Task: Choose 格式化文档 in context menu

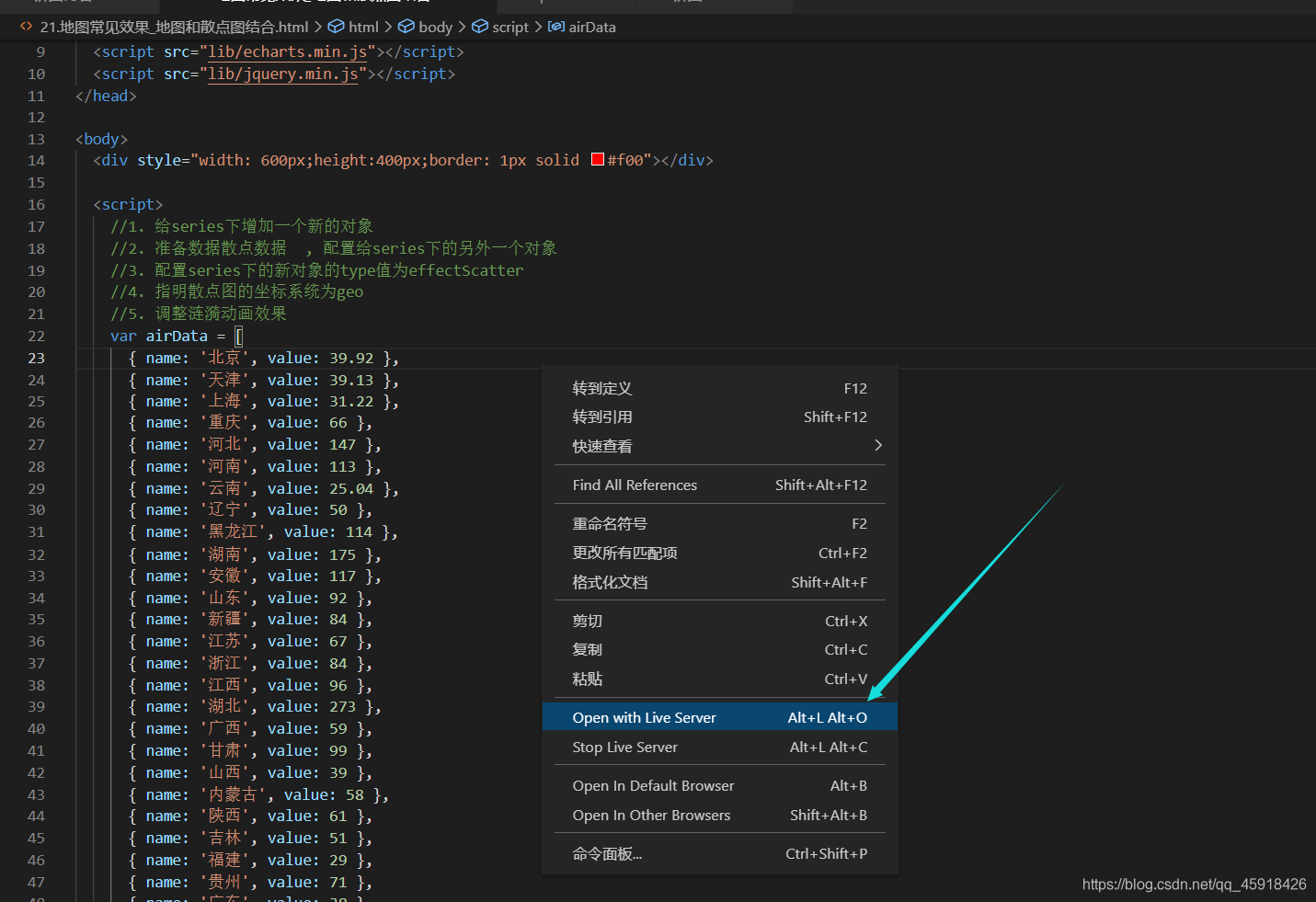Action: [x=720, y=582]
